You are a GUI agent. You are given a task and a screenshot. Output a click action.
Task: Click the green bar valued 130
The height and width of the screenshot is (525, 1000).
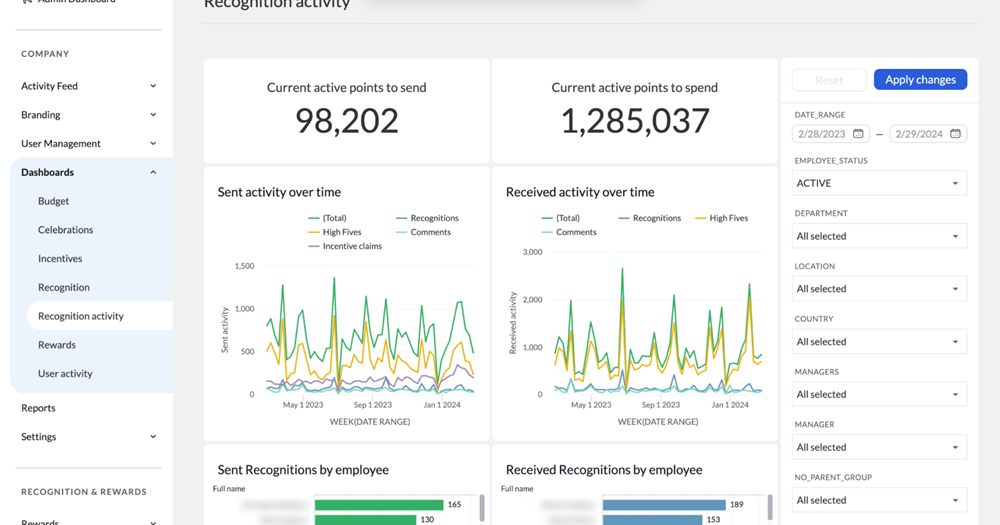[365, 520]
